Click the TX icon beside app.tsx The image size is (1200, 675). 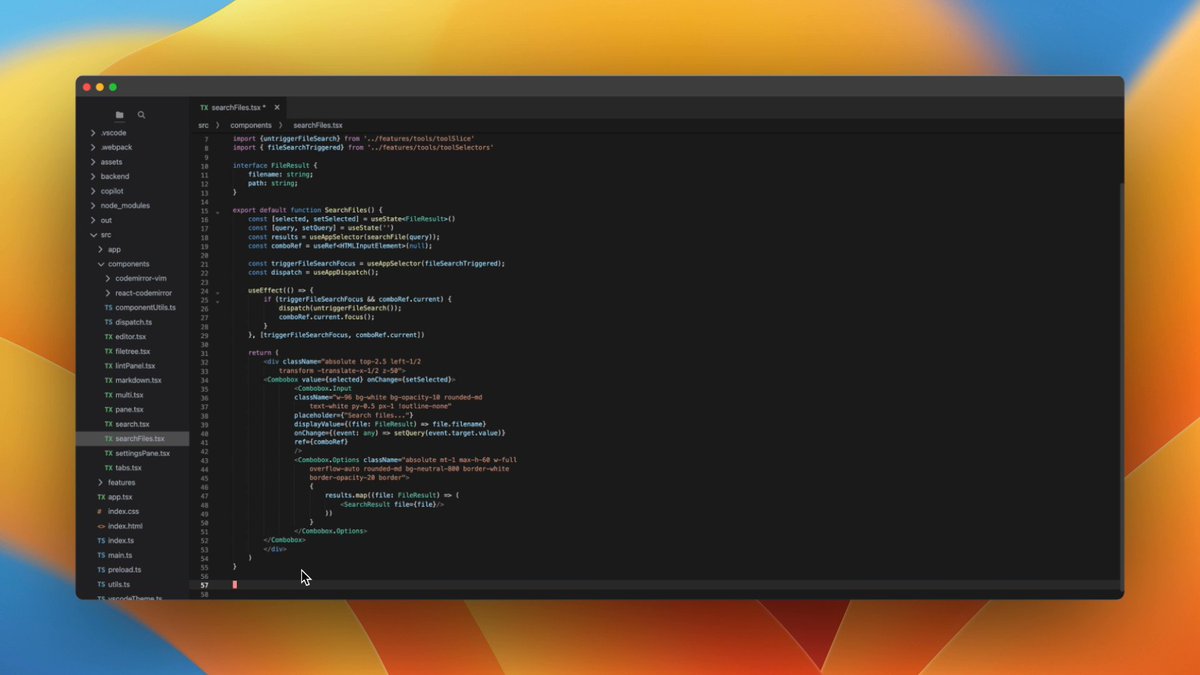click(x=100, y=497)
